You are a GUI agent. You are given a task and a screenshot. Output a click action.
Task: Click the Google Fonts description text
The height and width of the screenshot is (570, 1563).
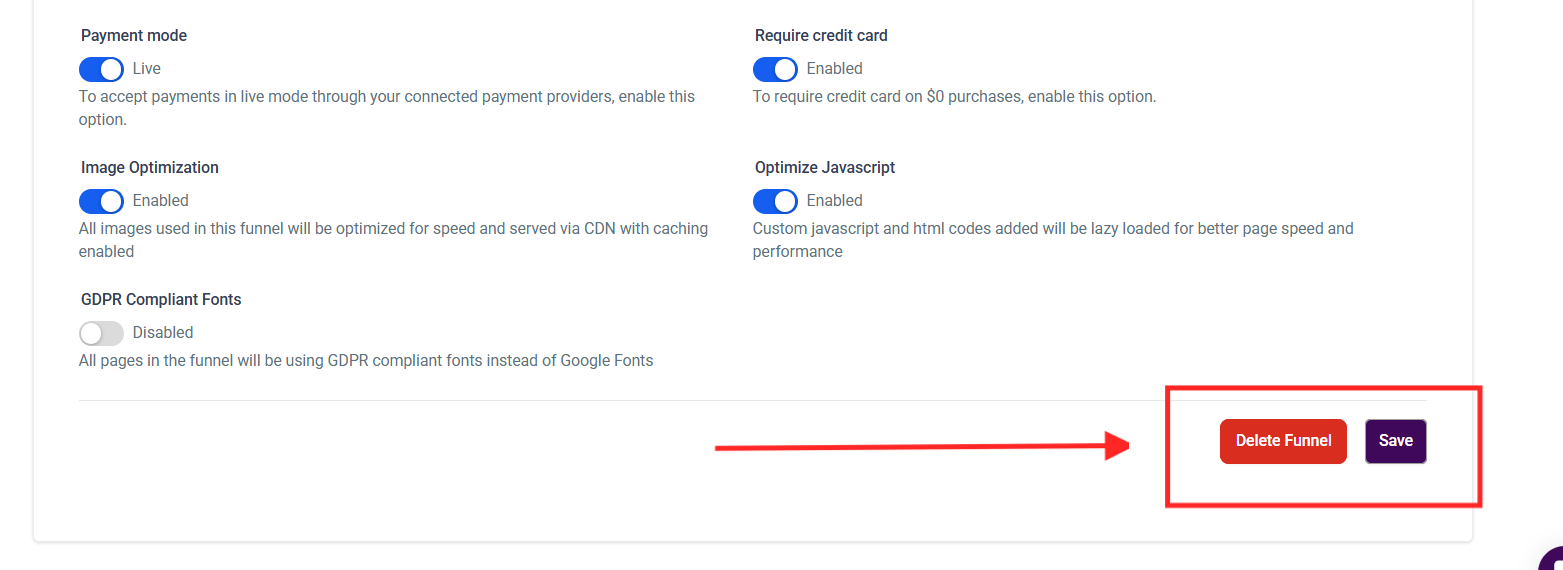(x=366, y=361)
